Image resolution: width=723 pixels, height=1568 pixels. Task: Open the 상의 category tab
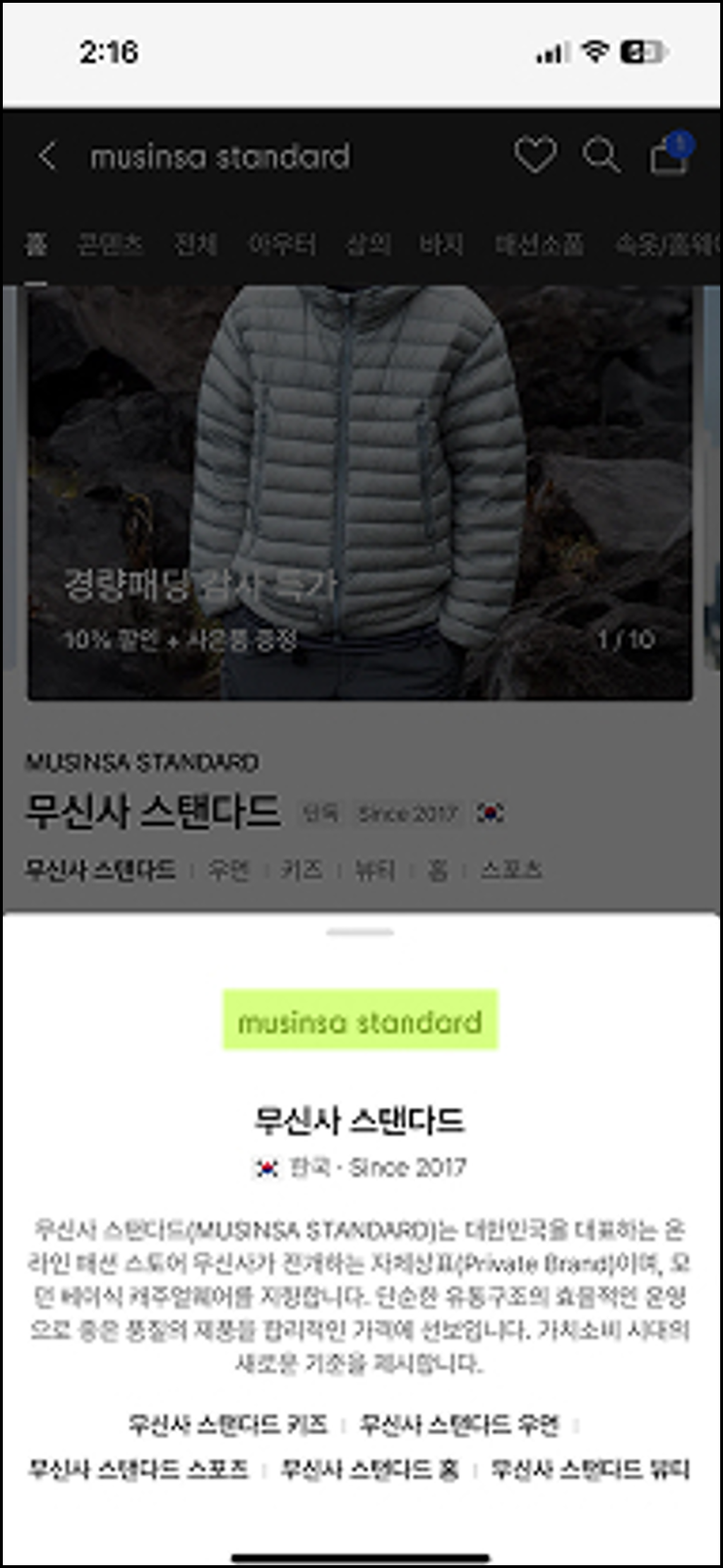[368, 244]
